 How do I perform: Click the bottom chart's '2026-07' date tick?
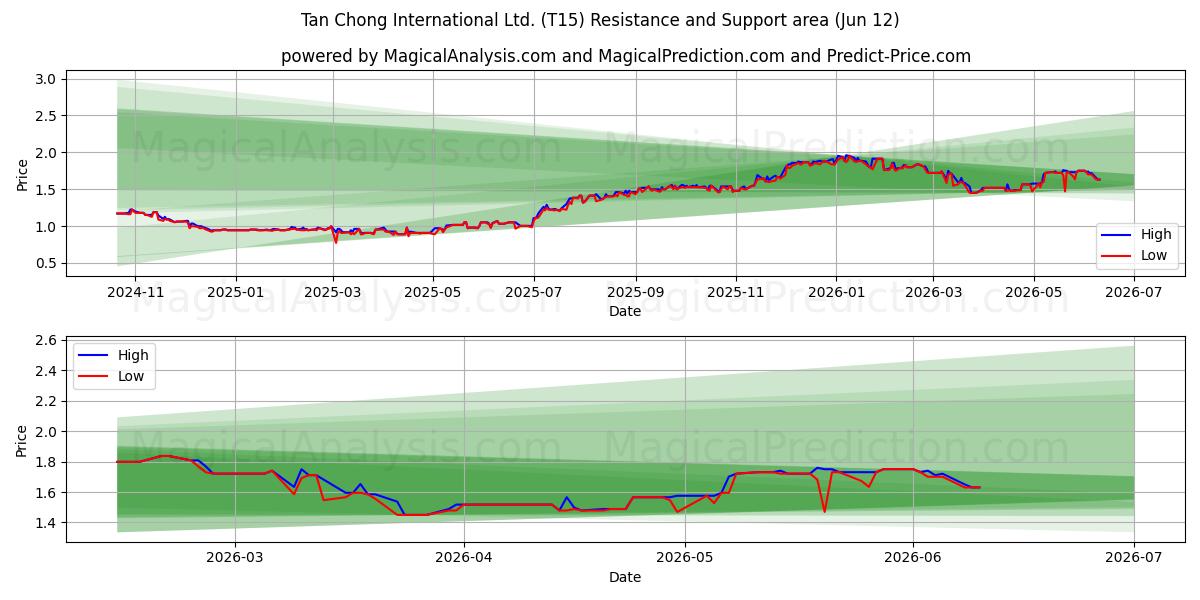(x=1134, y=560)
